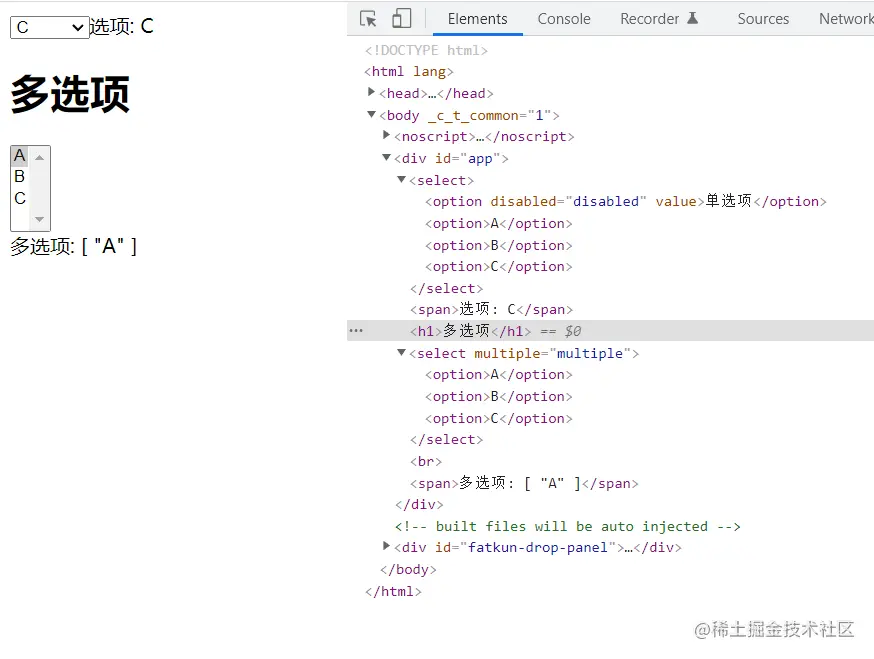The height and width of the screenshot is (659, 874).
Task: Click the 多选项: [ "A" ] page text
Action: point(73,246)
